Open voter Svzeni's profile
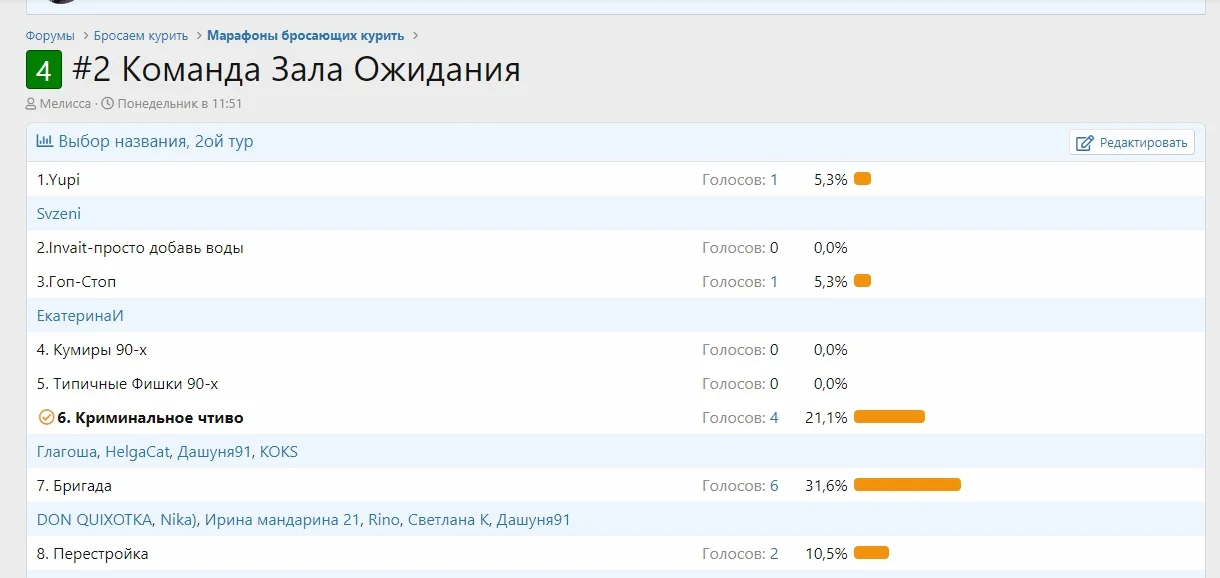1220x578 pixels. click(x=59, y=214)
